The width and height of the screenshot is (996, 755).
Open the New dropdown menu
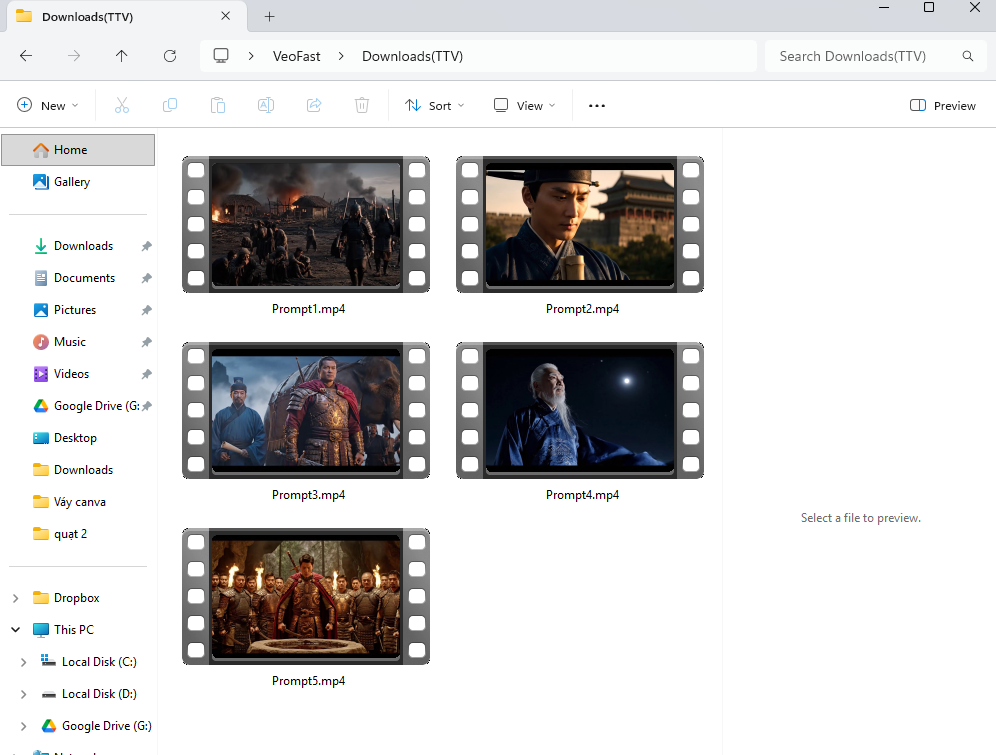coord(48,105)
